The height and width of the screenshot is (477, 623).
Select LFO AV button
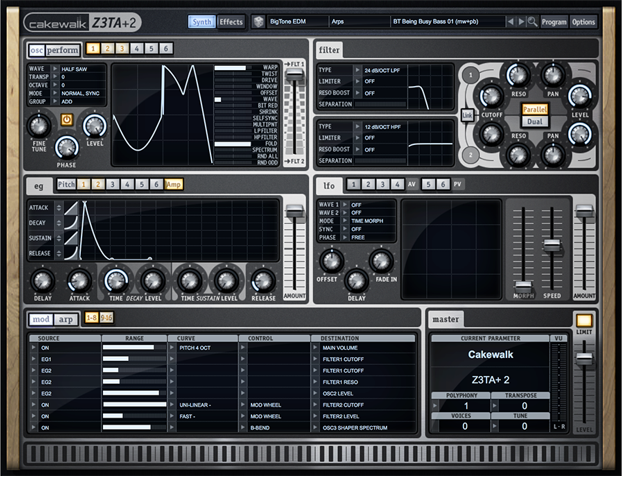click(412, 184)
